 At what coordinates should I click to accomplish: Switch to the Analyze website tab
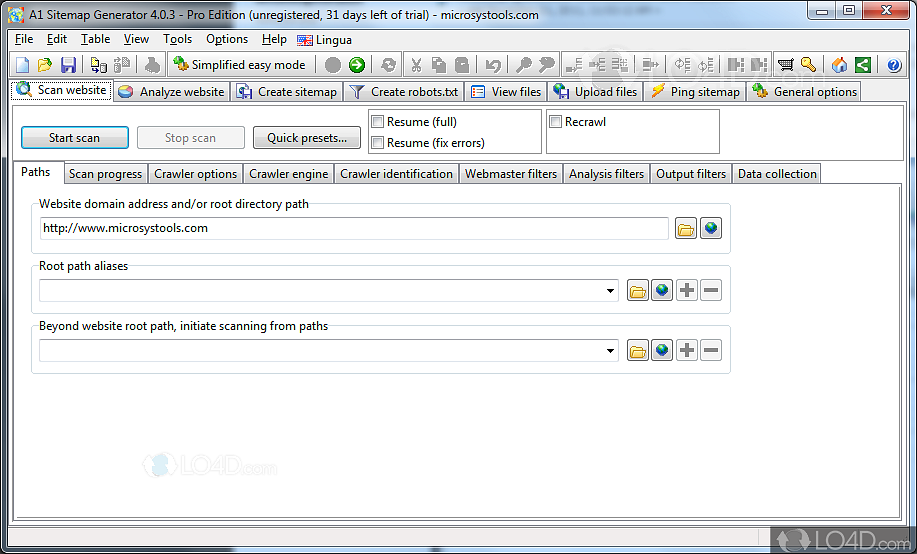171,92
